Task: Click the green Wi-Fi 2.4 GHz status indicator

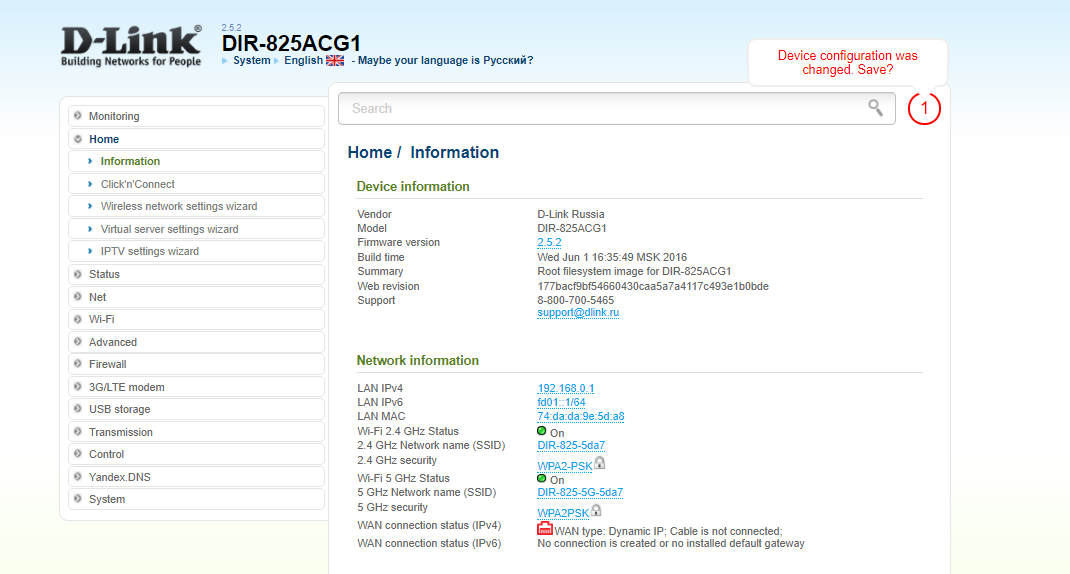Action: pos(542,431)
